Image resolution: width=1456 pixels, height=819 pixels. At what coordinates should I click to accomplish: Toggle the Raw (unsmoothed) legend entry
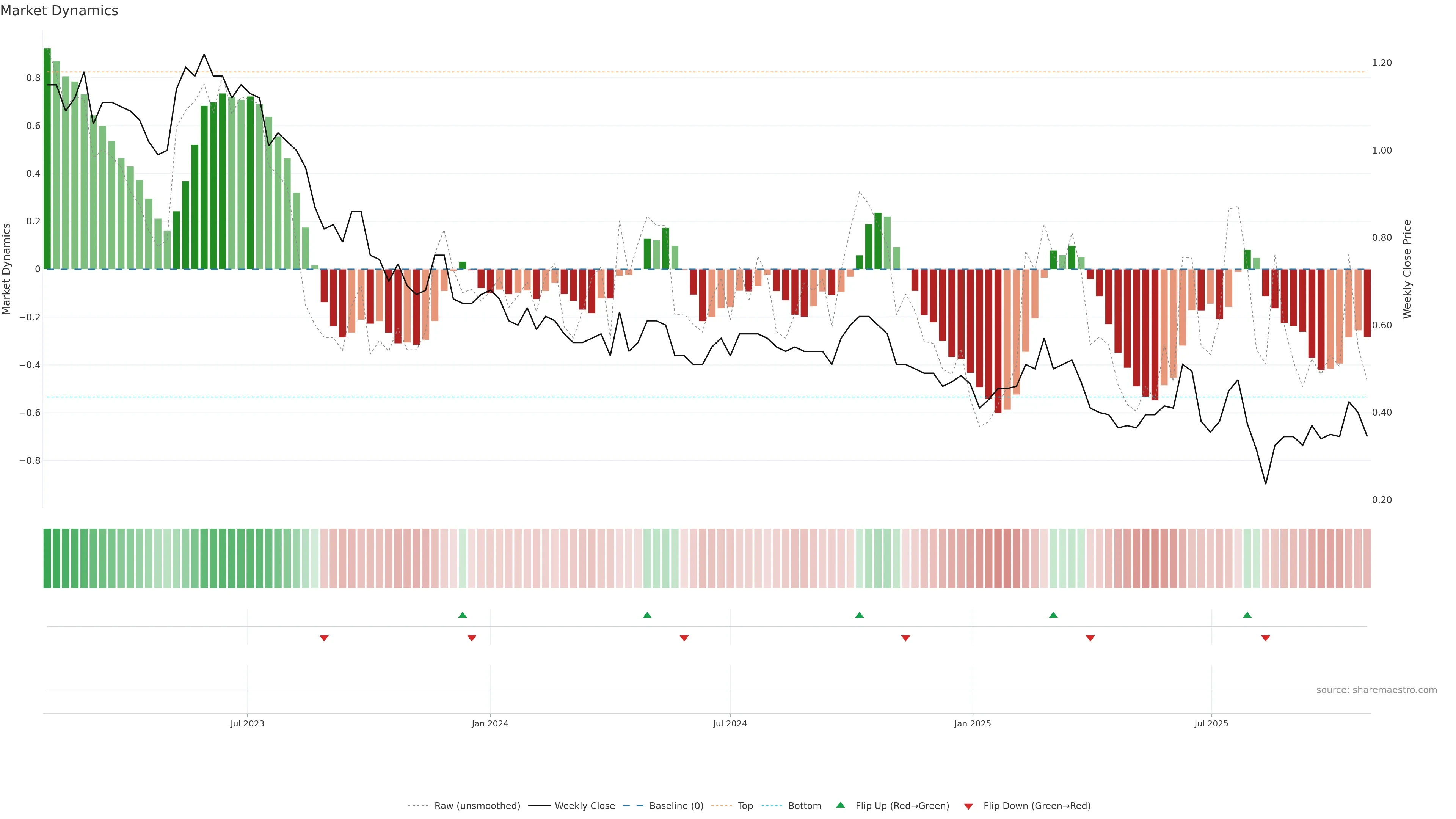point(477,806)
